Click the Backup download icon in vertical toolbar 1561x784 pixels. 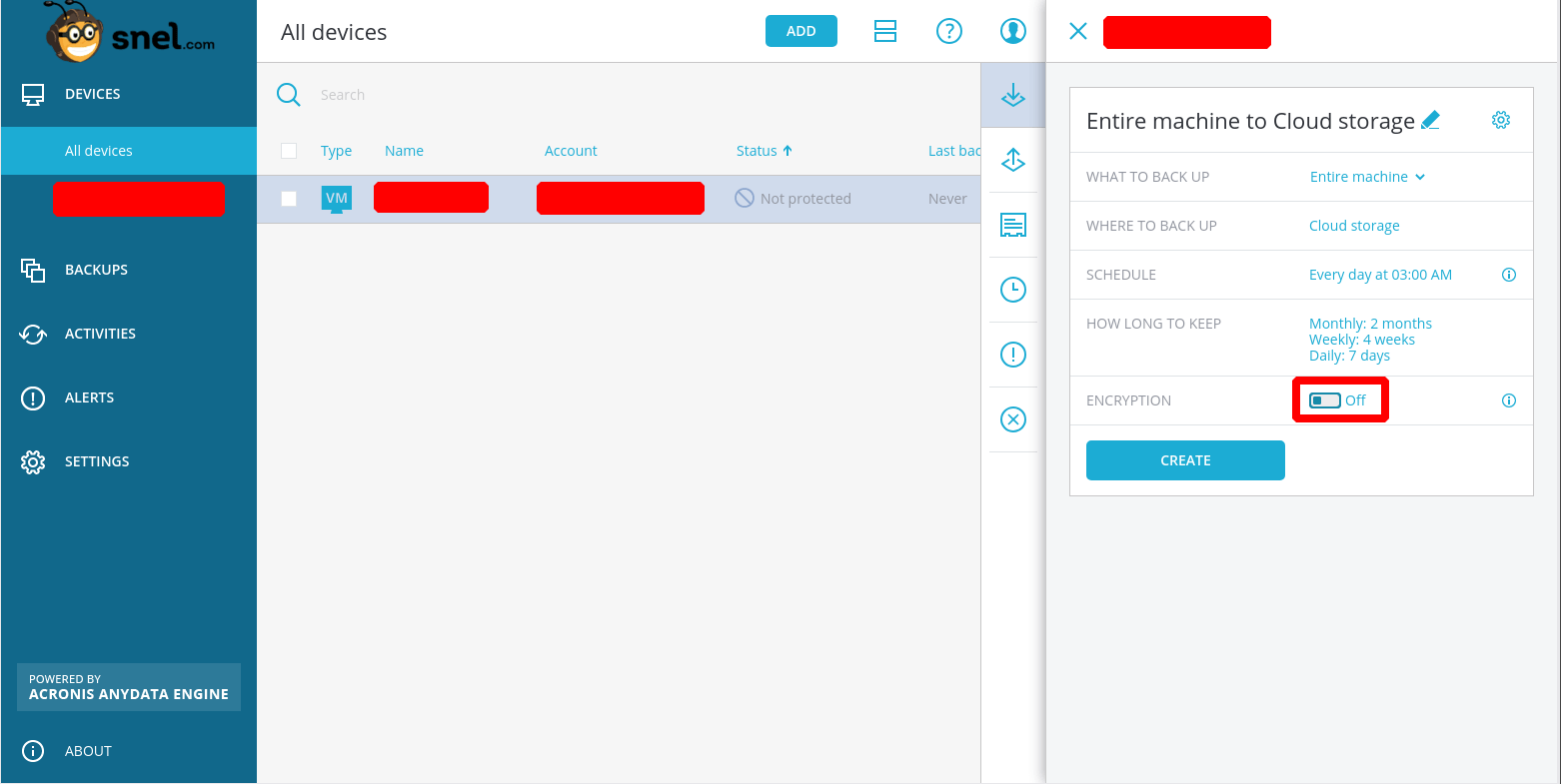pos(1013,95)
